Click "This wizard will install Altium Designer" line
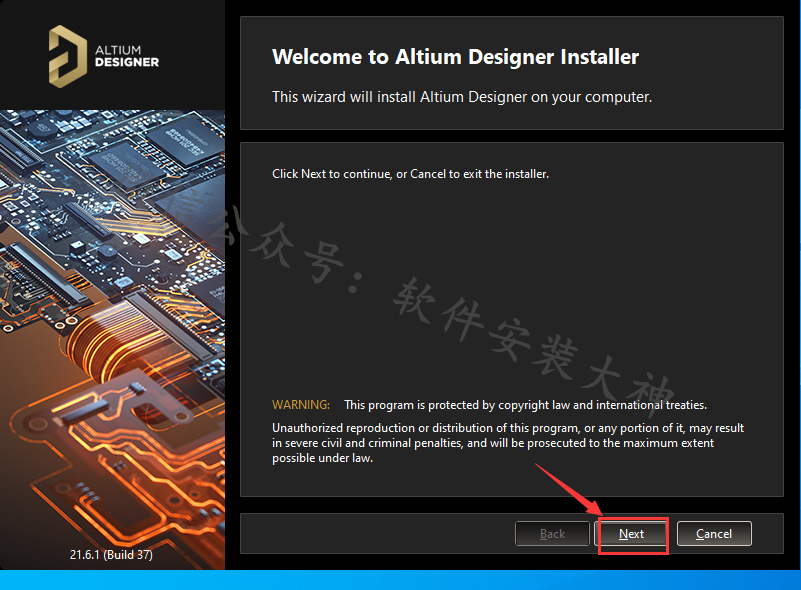Image resolution: width=801 pixels, height=590 pixels. [462, 97]
